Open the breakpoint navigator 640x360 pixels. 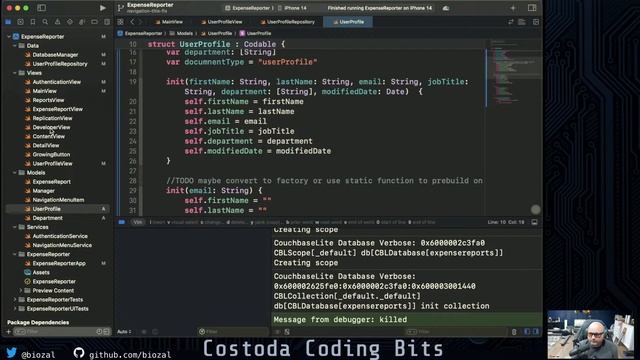click(94, 22)
